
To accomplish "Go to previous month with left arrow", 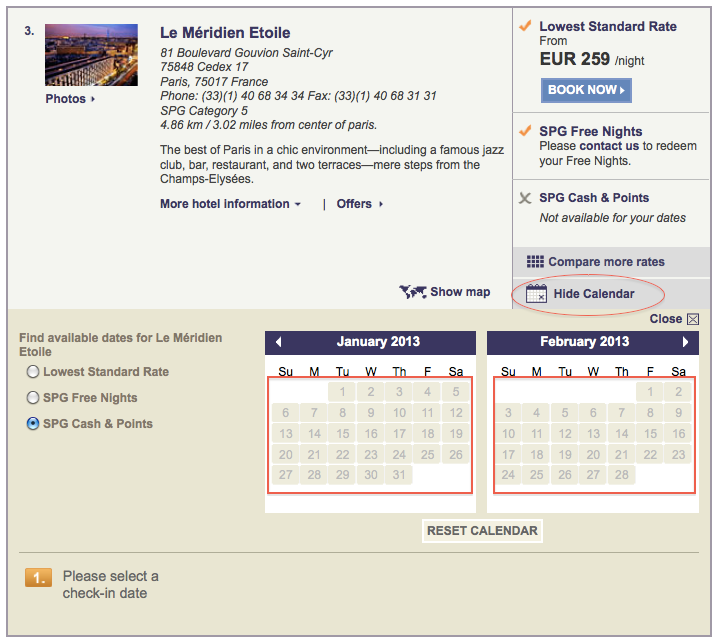I will tap(278, 342).
